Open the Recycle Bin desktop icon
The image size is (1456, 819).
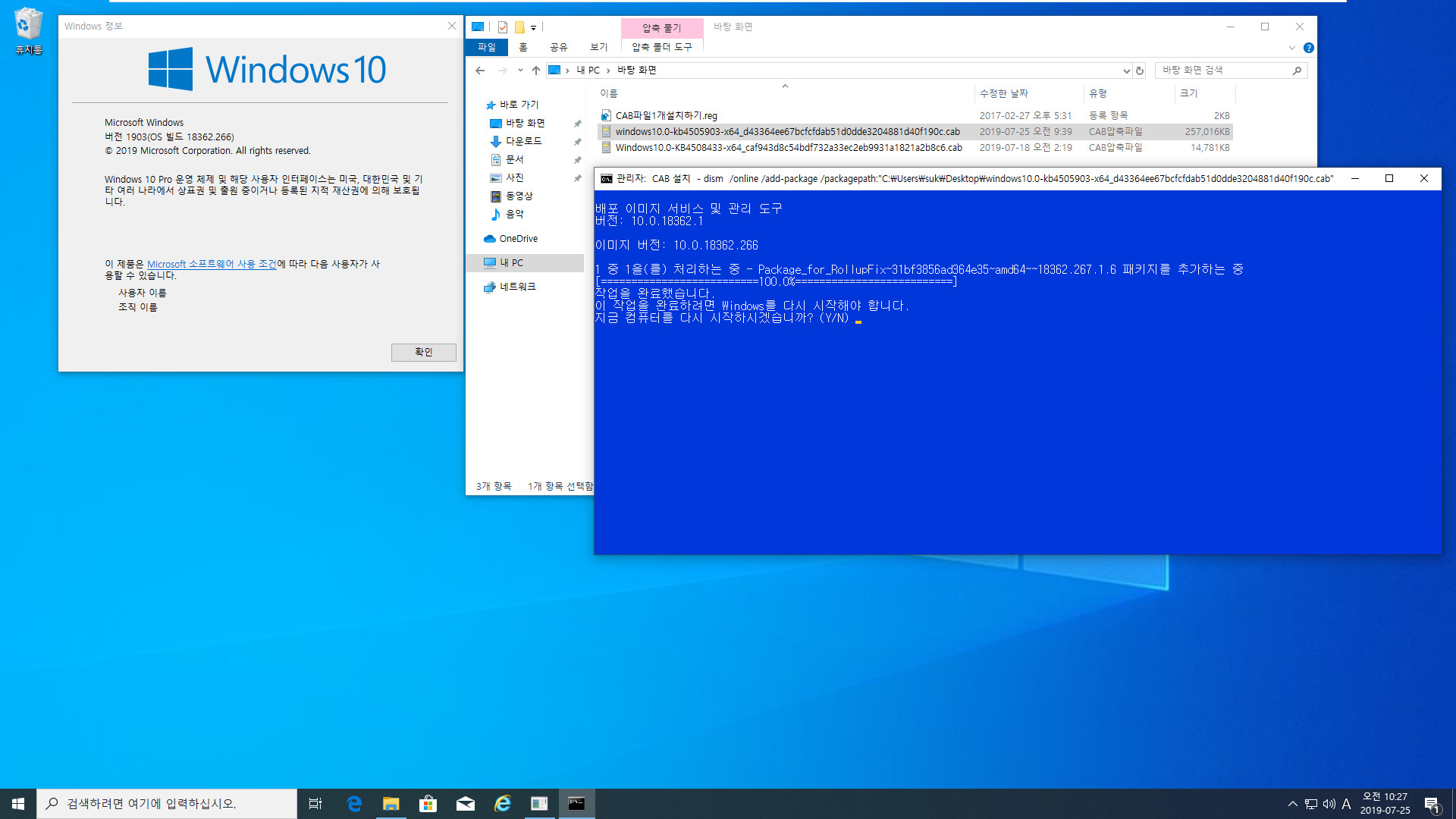pyautogui.click(x=28, y=32)
